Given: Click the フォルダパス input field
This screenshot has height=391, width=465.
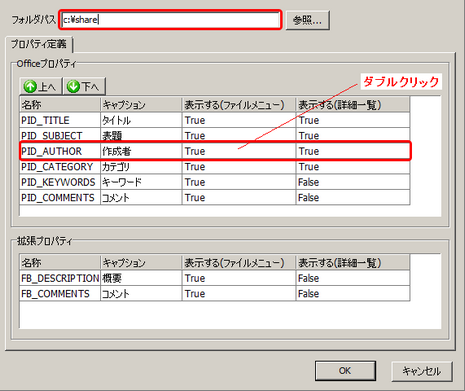Looking at the screenshot, I should (171, 20).
